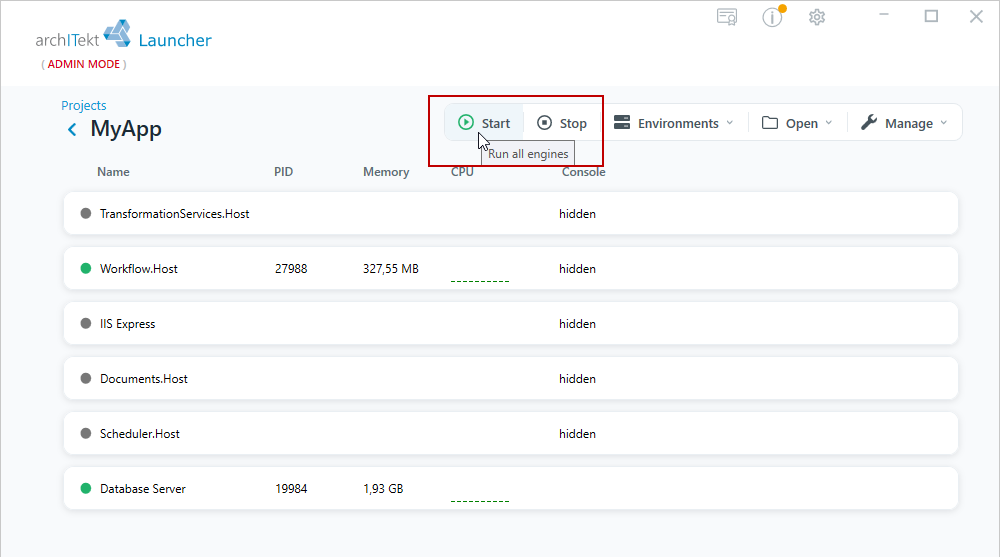Click the Memory column header
Viewport: 1000px width, 557px height.
point(386,172)
